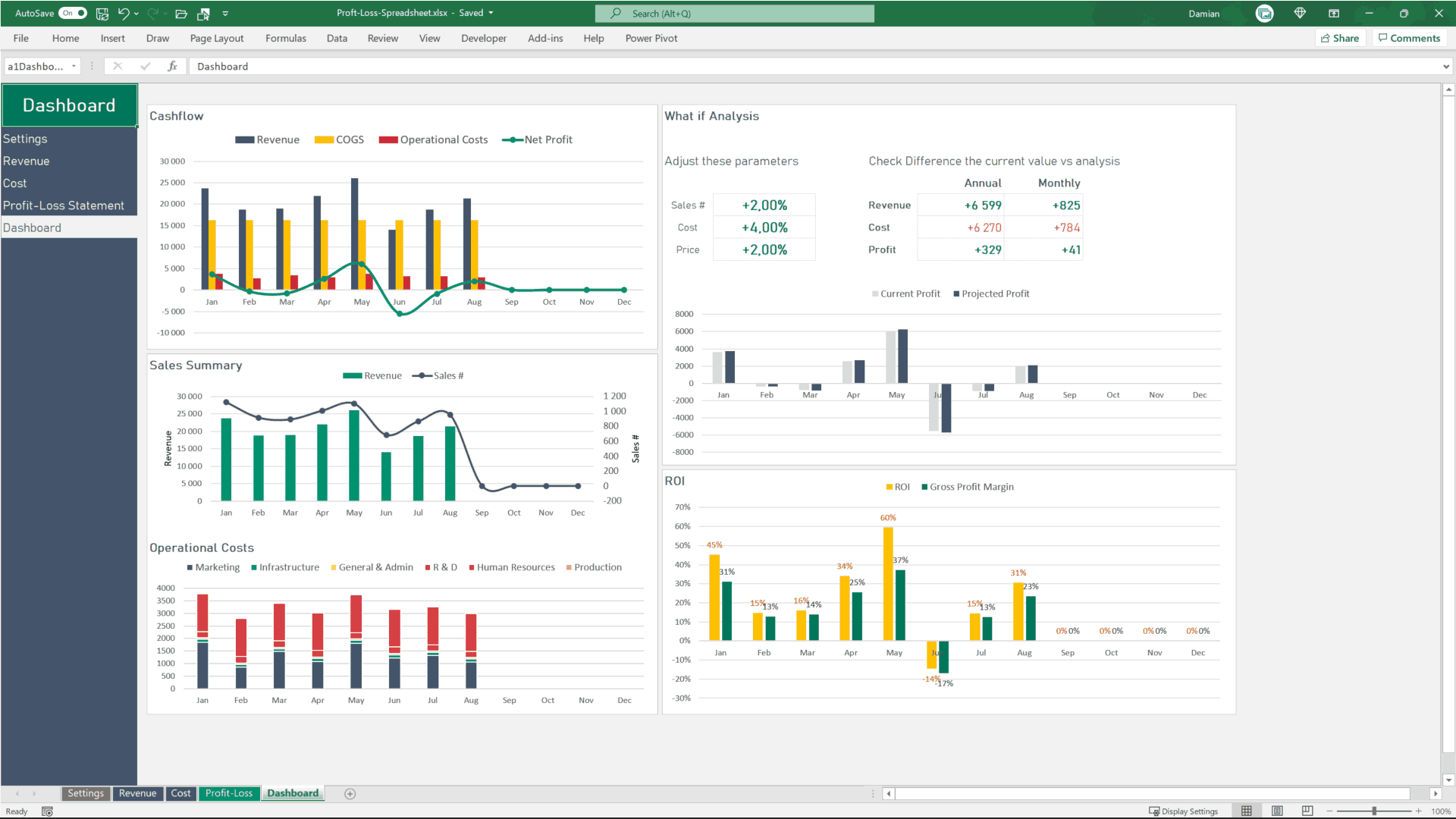Switch to the Settings sheet tab

[x=86, y=793]
